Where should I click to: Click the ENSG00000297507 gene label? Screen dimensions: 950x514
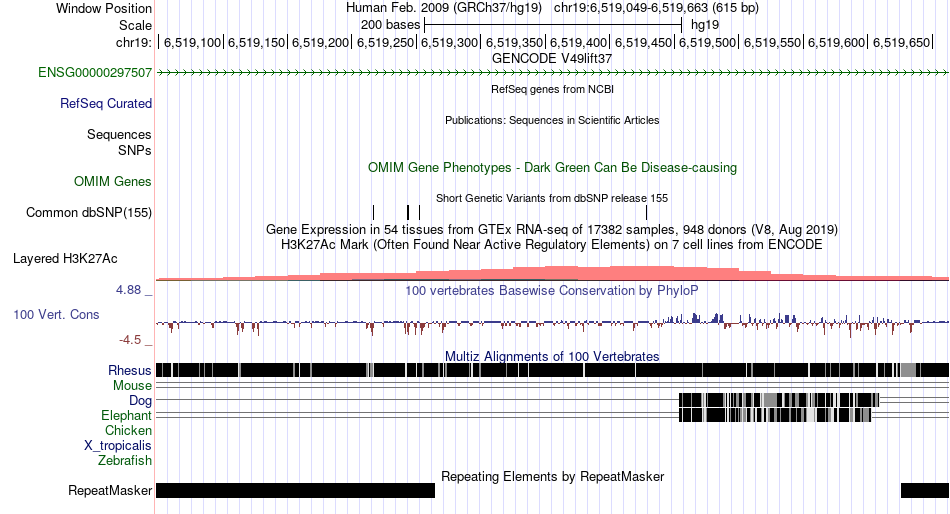pos(95,73)
